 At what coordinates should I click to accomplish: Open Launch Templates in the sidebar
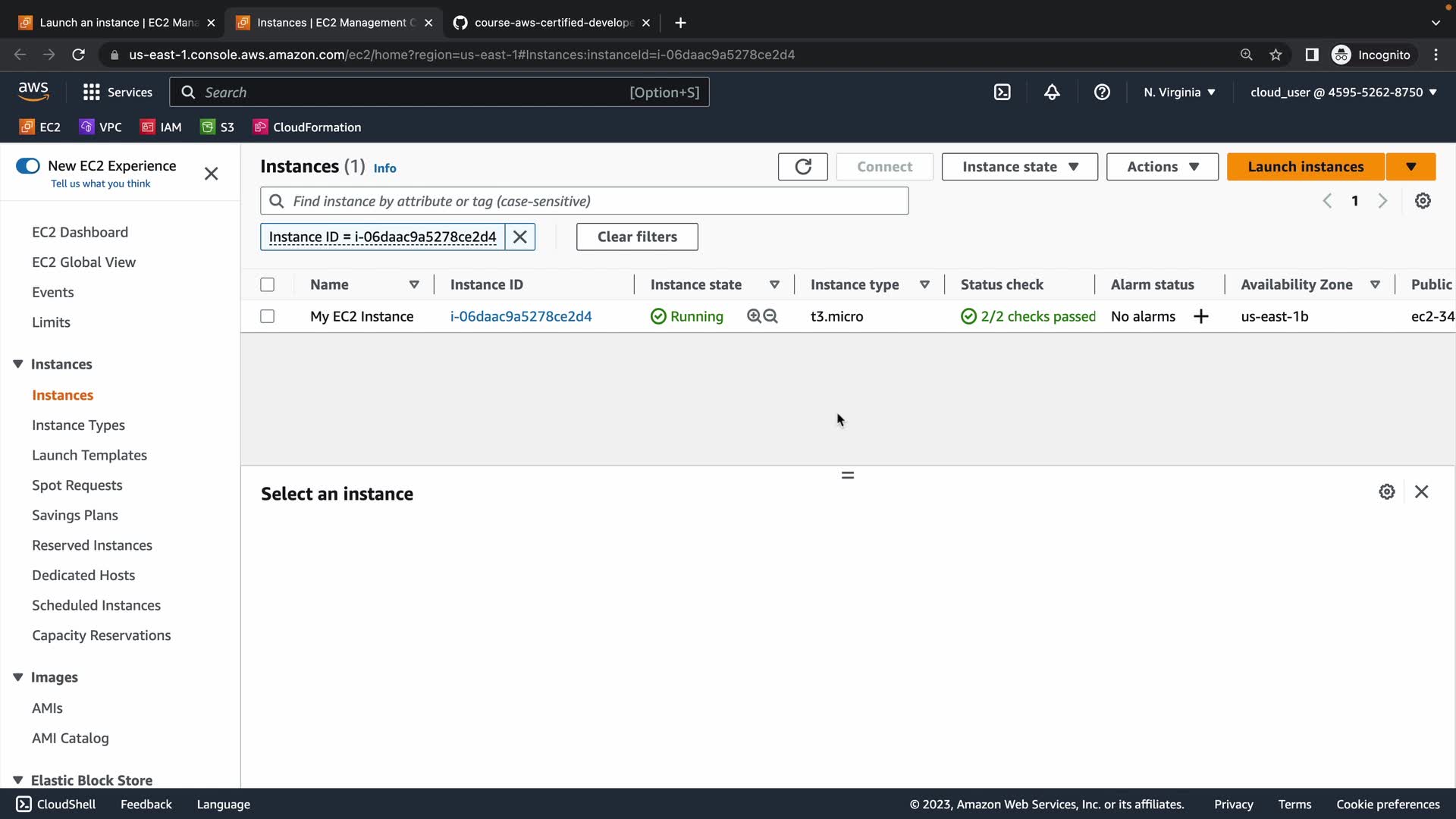pos(89,455)
